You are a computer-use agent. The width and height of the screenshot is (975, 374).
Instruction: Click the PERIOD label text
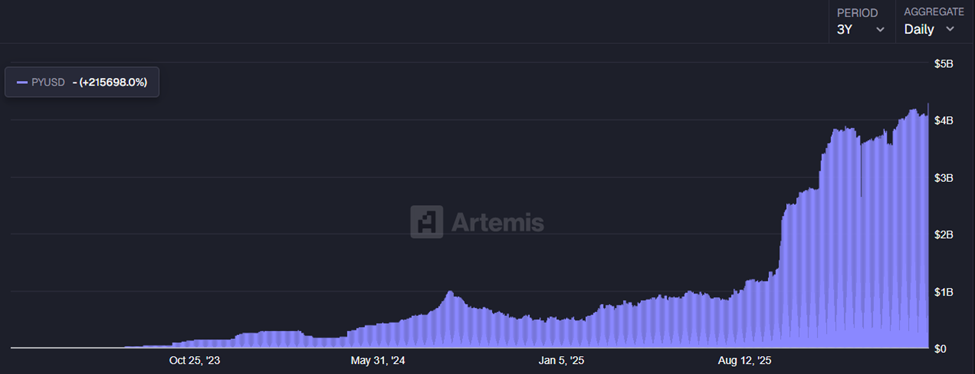coord(857,12)
